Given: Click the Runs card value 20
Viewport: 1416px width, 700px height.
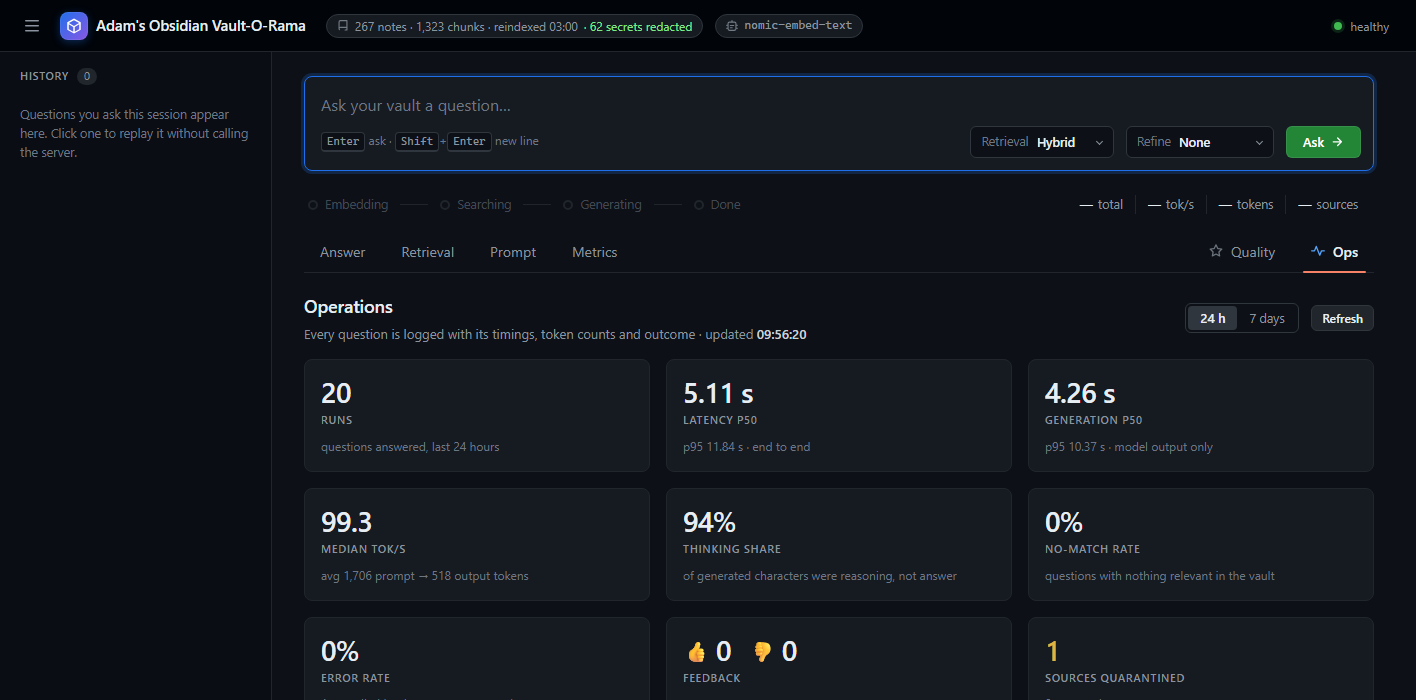Looking at the screenshot, I should (336, 393).
